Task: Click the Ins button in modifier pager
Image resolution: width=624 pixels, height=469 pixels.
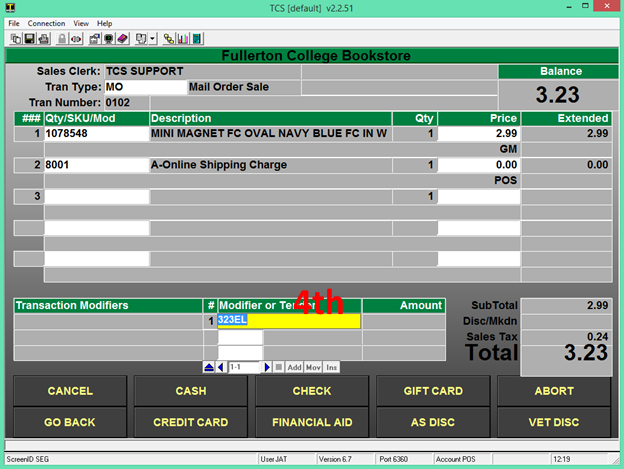Action: point(332,367)
